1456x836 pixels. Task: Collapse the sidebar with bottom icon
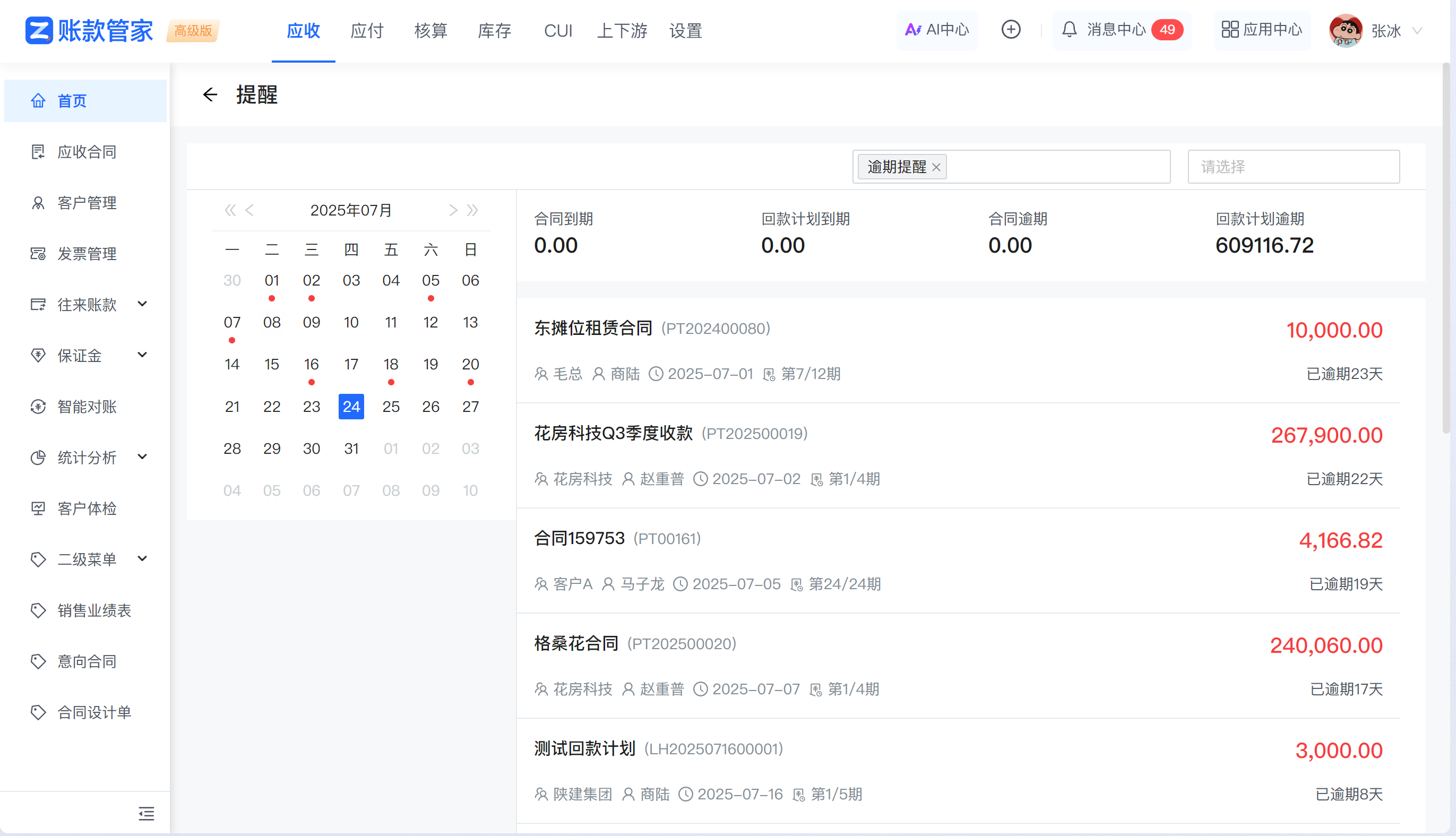pyautogui.click(x=147, y=814)
